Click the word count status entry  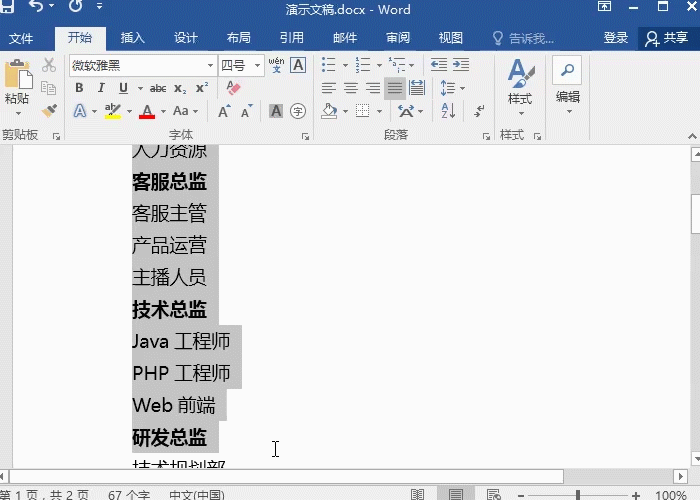coord(129,495)
